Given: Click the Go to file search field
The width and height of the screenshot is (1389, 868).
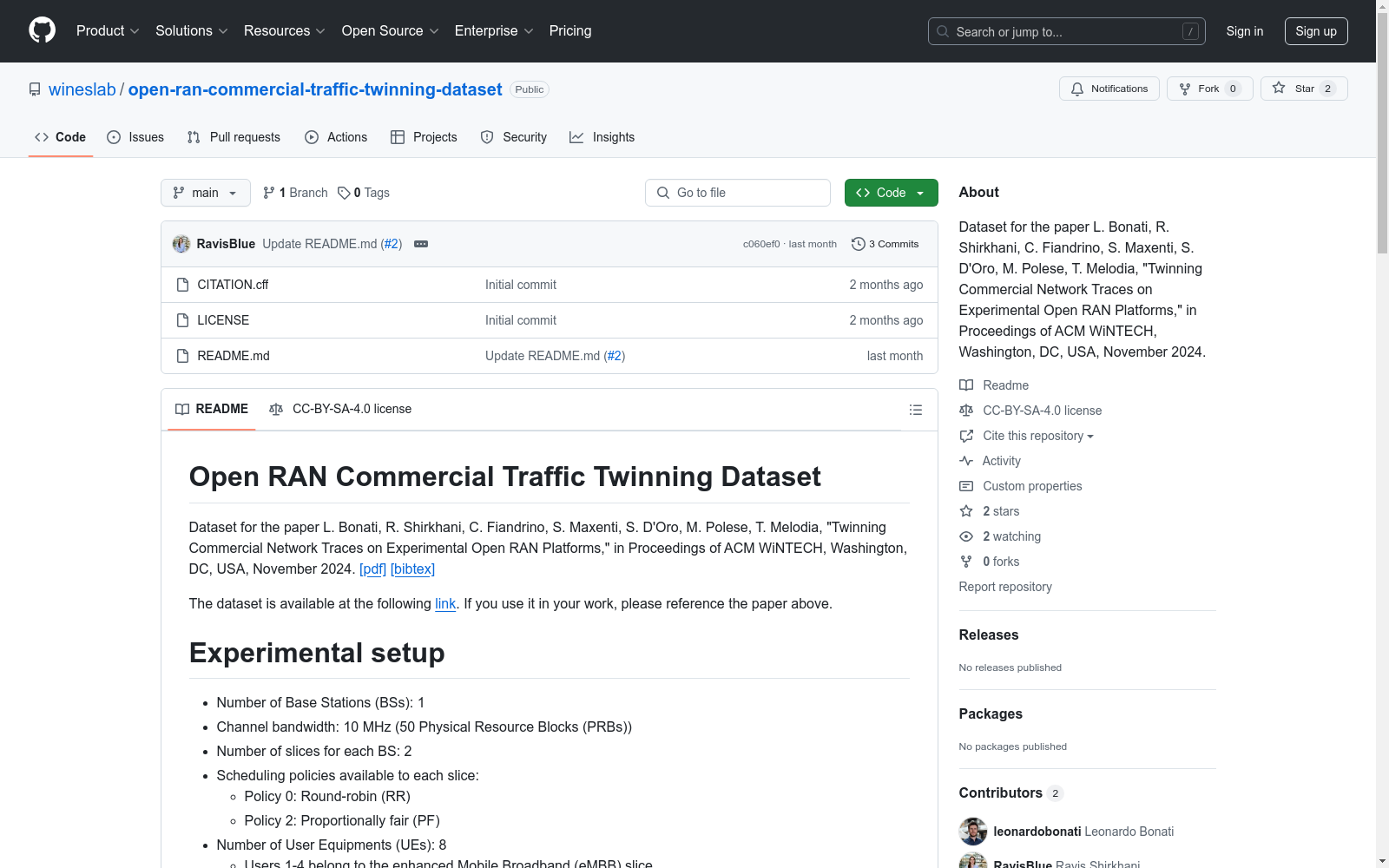Looking at the screenshot, I should point(738,193).
